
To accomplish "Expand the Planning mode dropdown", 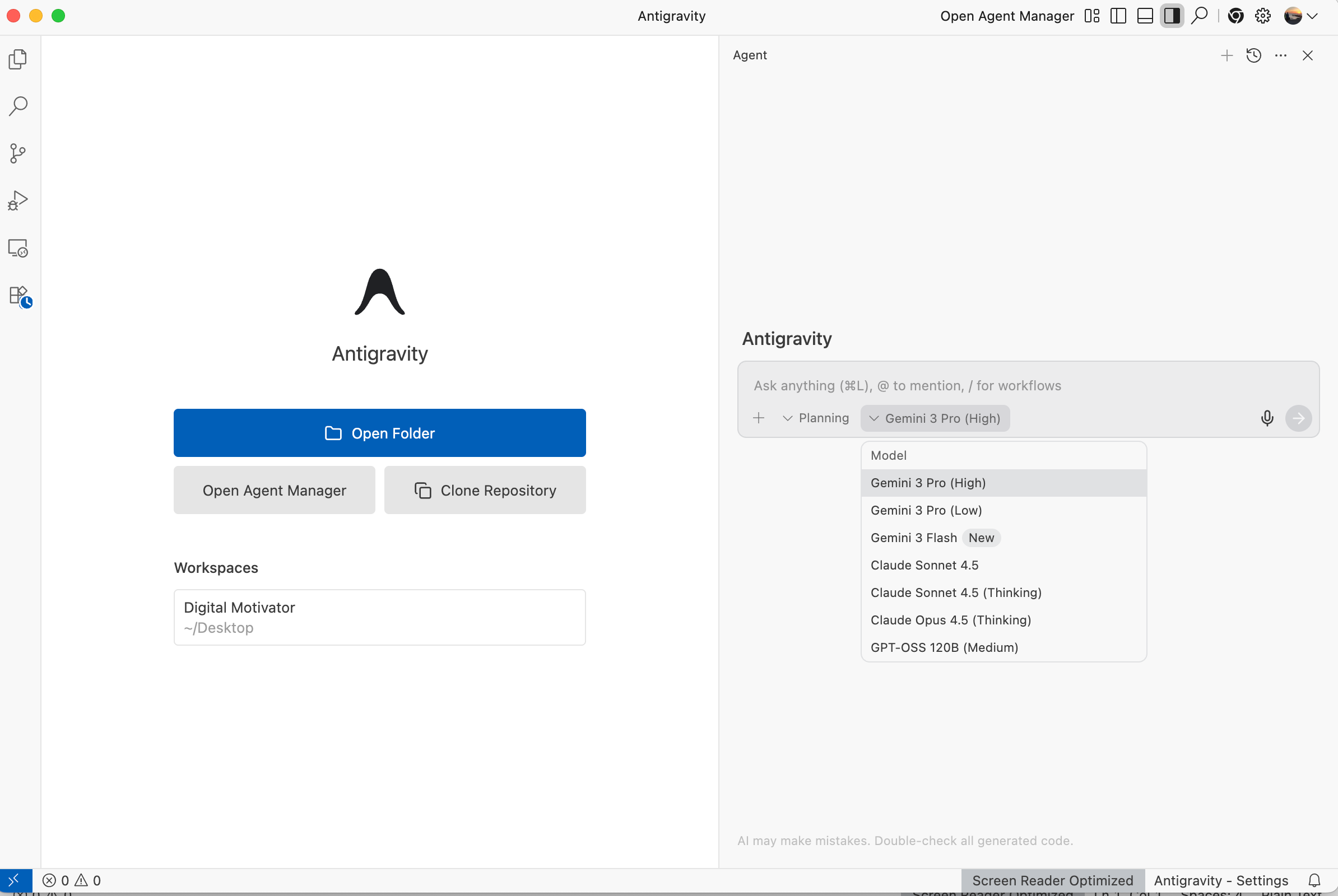I will coord(816,418).
